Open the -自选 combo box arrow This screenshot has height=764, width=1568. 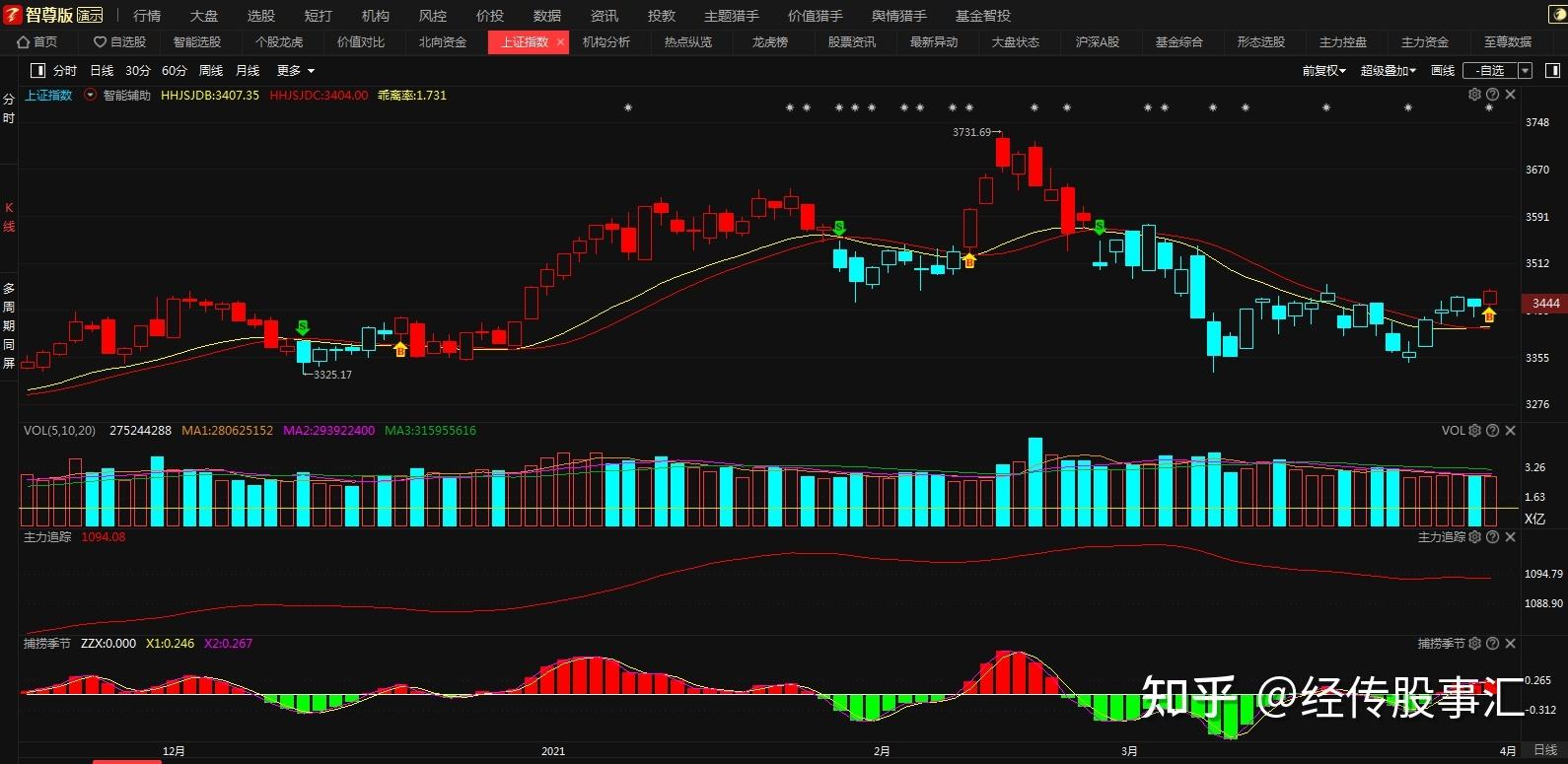pyautogui.click(x=1525, y=71)
